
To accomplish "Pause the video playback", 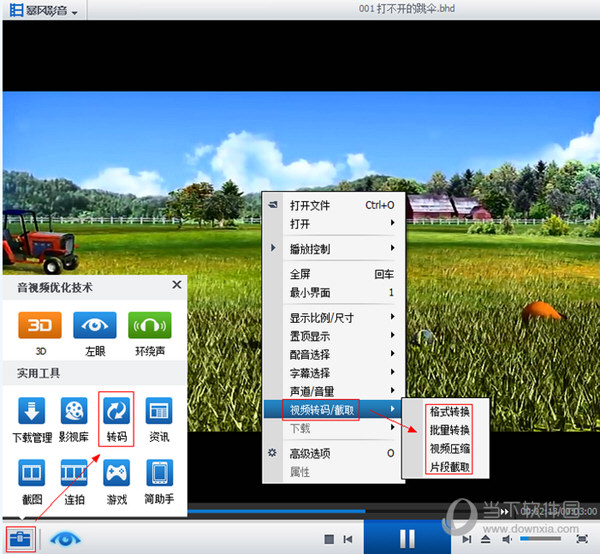I will click(407, 537).
